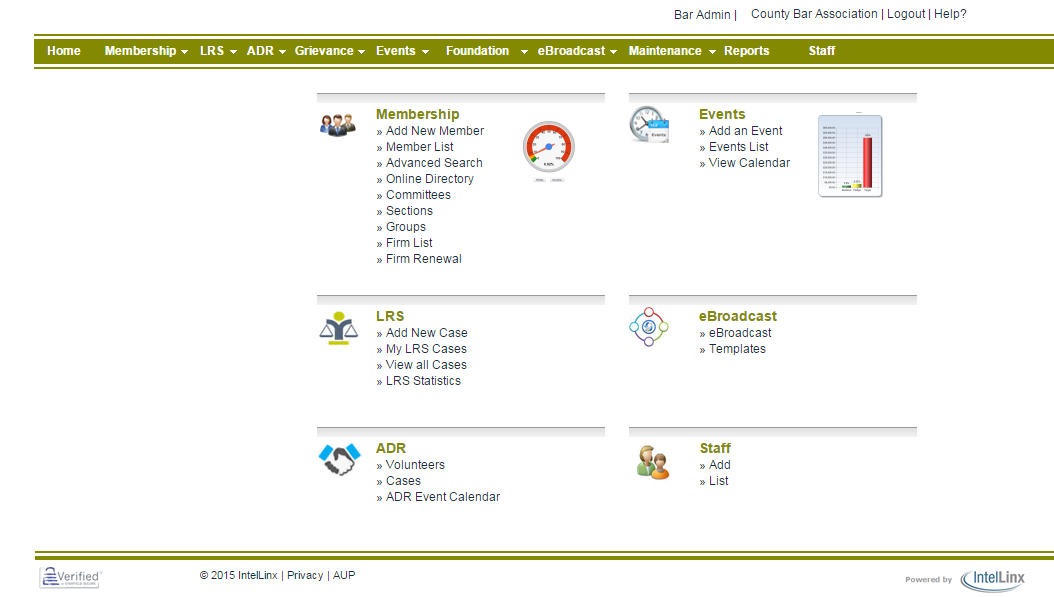Open the View Calendar link
Viewport: 1054px width, 597px height.
pos(749,163)
